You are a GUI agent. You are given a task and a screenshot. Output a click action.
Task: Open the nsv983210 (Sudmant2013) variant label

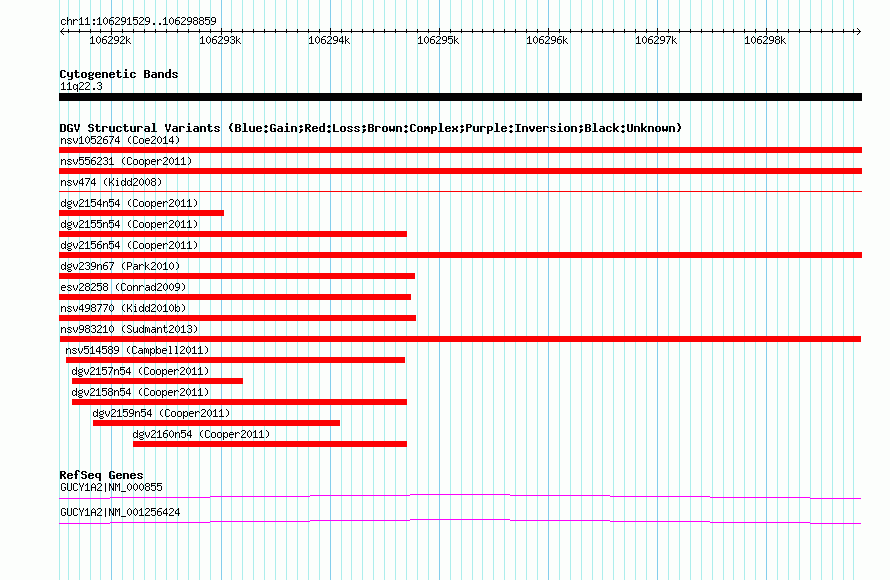coord(129,329)
